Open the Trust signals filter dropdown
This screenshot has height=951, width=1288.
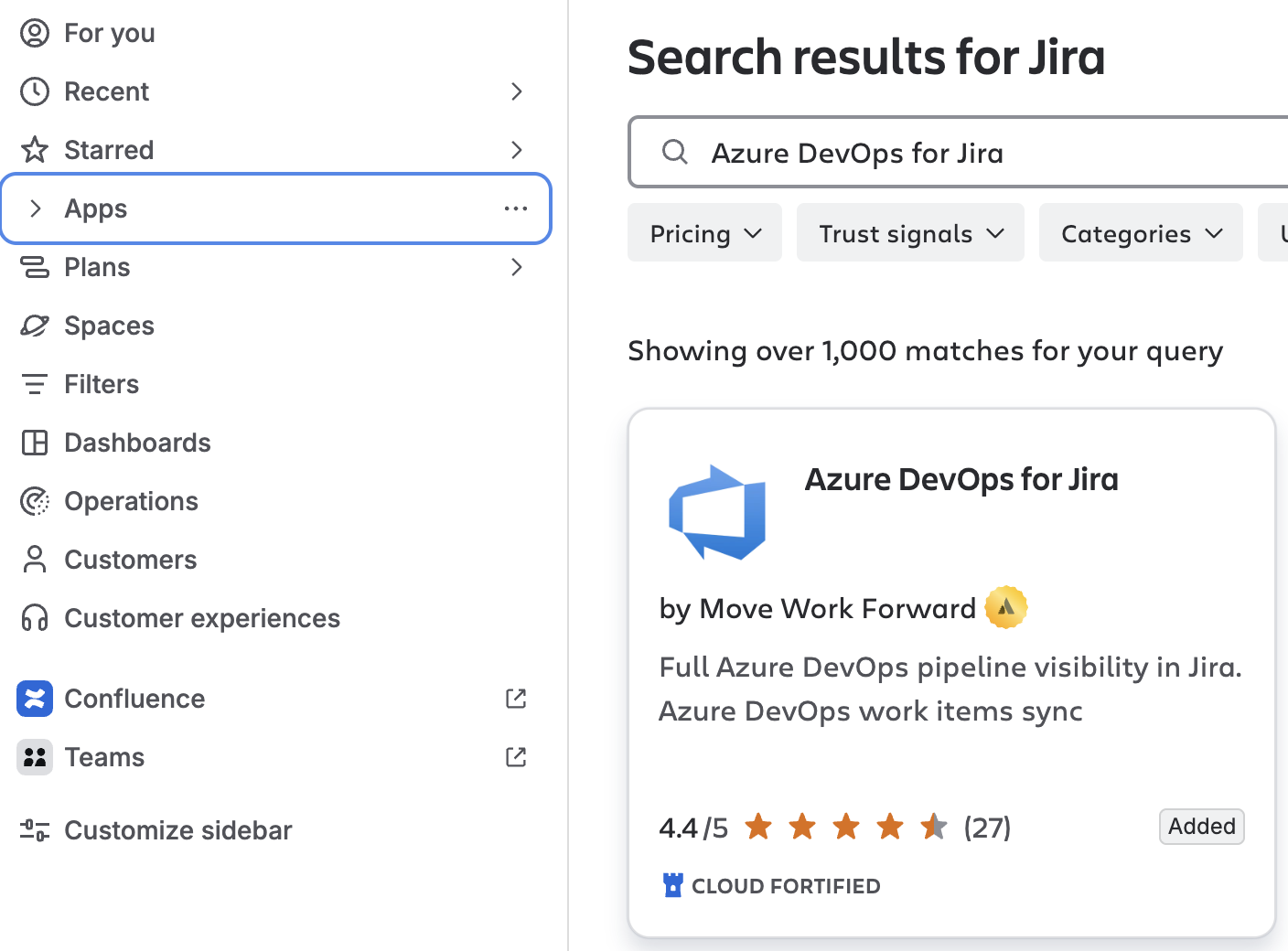(910, 233)
